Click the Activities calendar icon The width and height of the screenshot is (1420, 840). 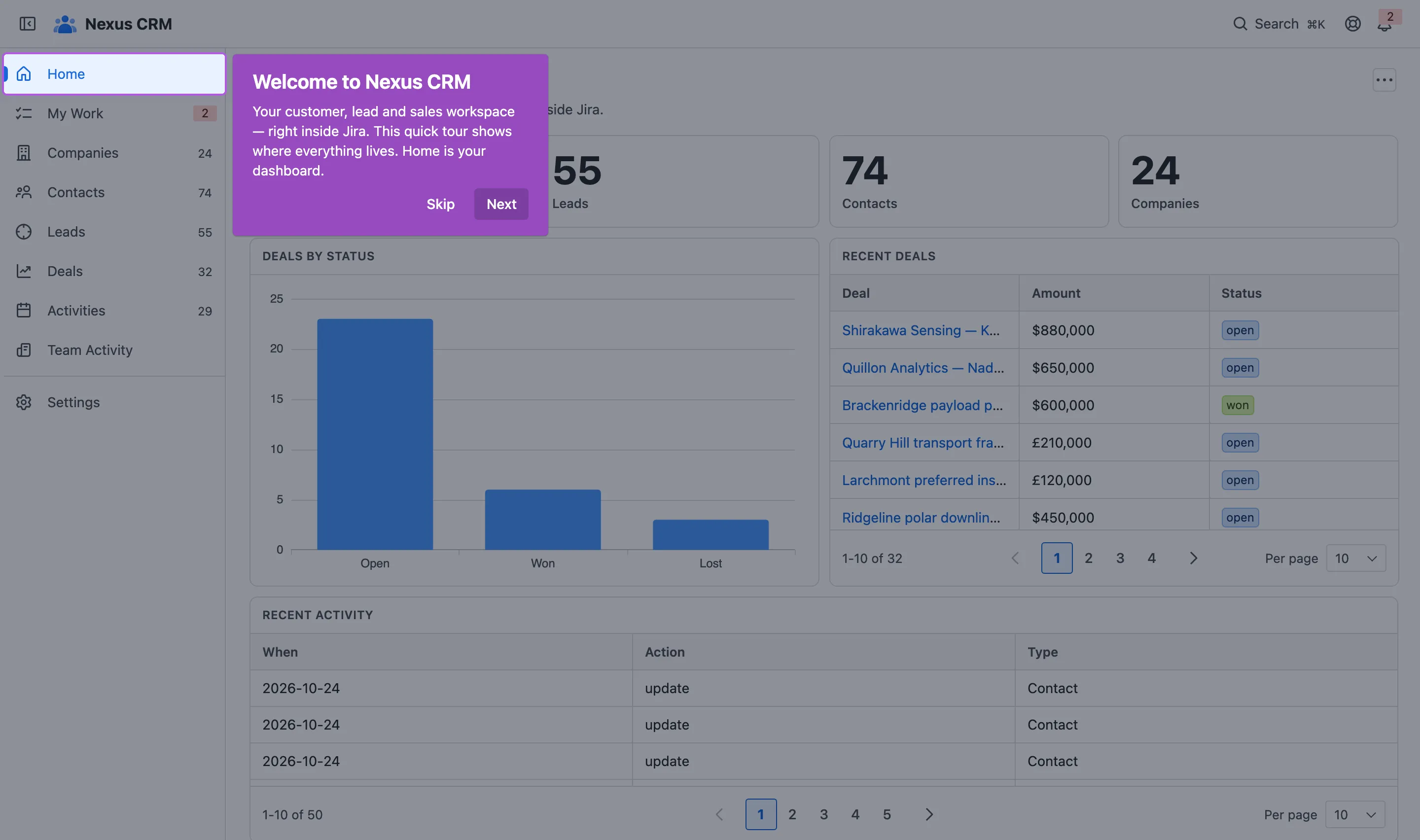click(24, 310)
